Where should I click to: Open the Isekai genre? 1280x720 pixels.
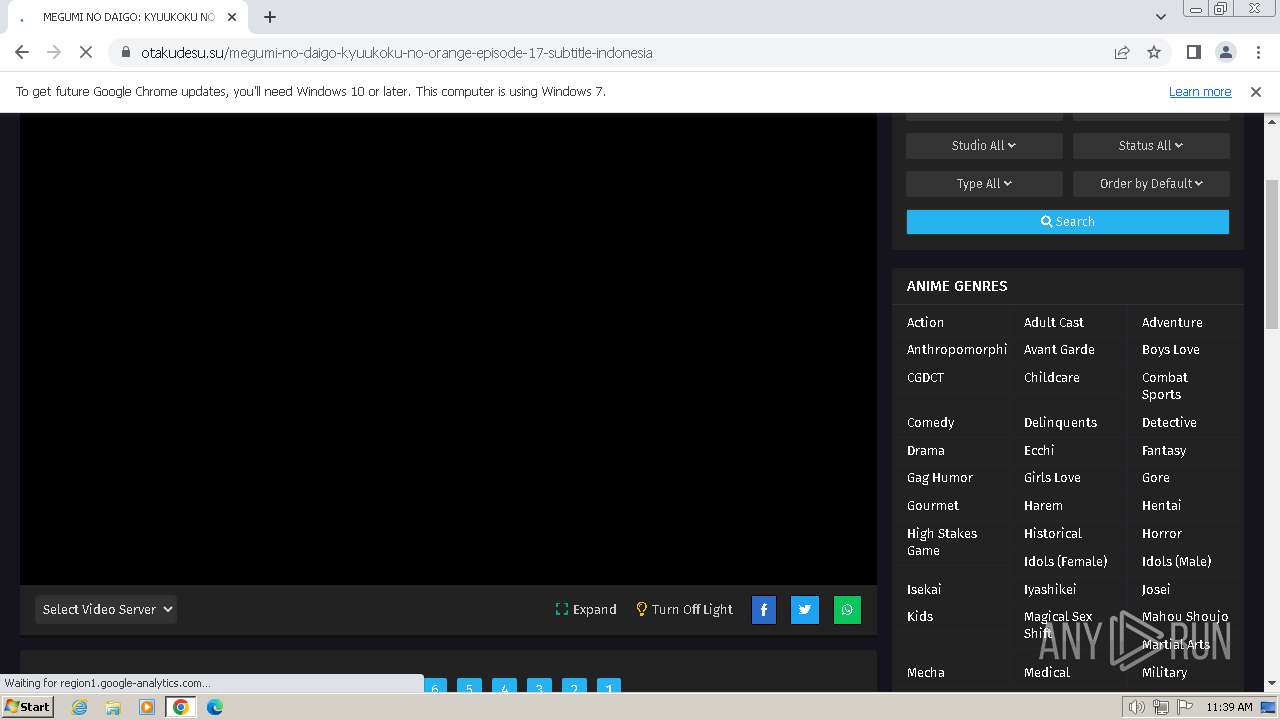point(924,589)
